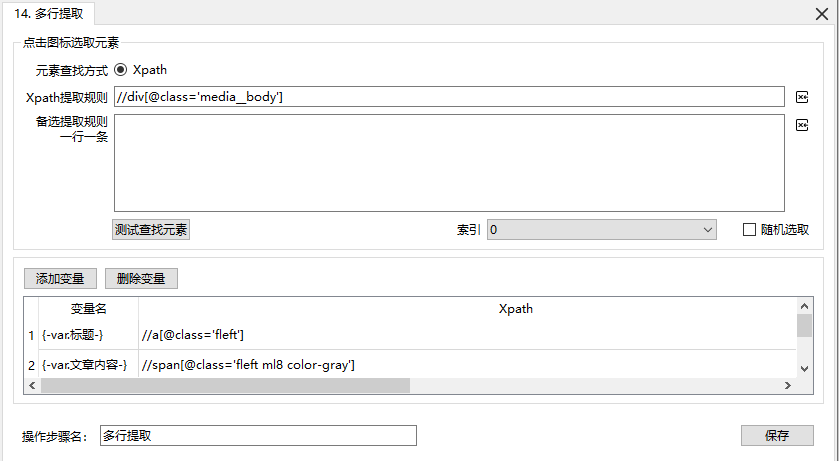Click element picker icon beside 备选提取规则 box
The image size is (839, 461).
801,125
